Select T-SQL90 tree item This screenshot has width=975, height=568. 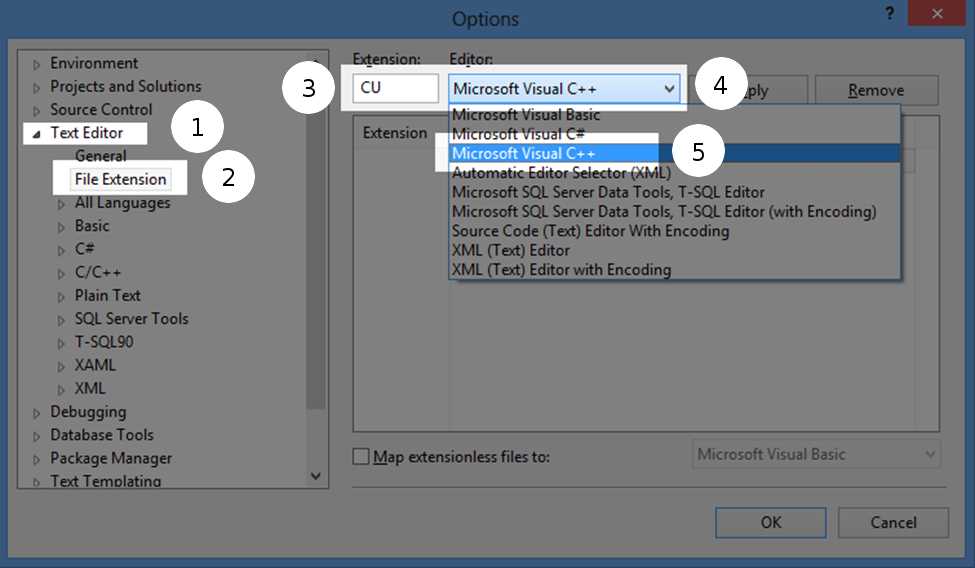click(x=104, y=342)
